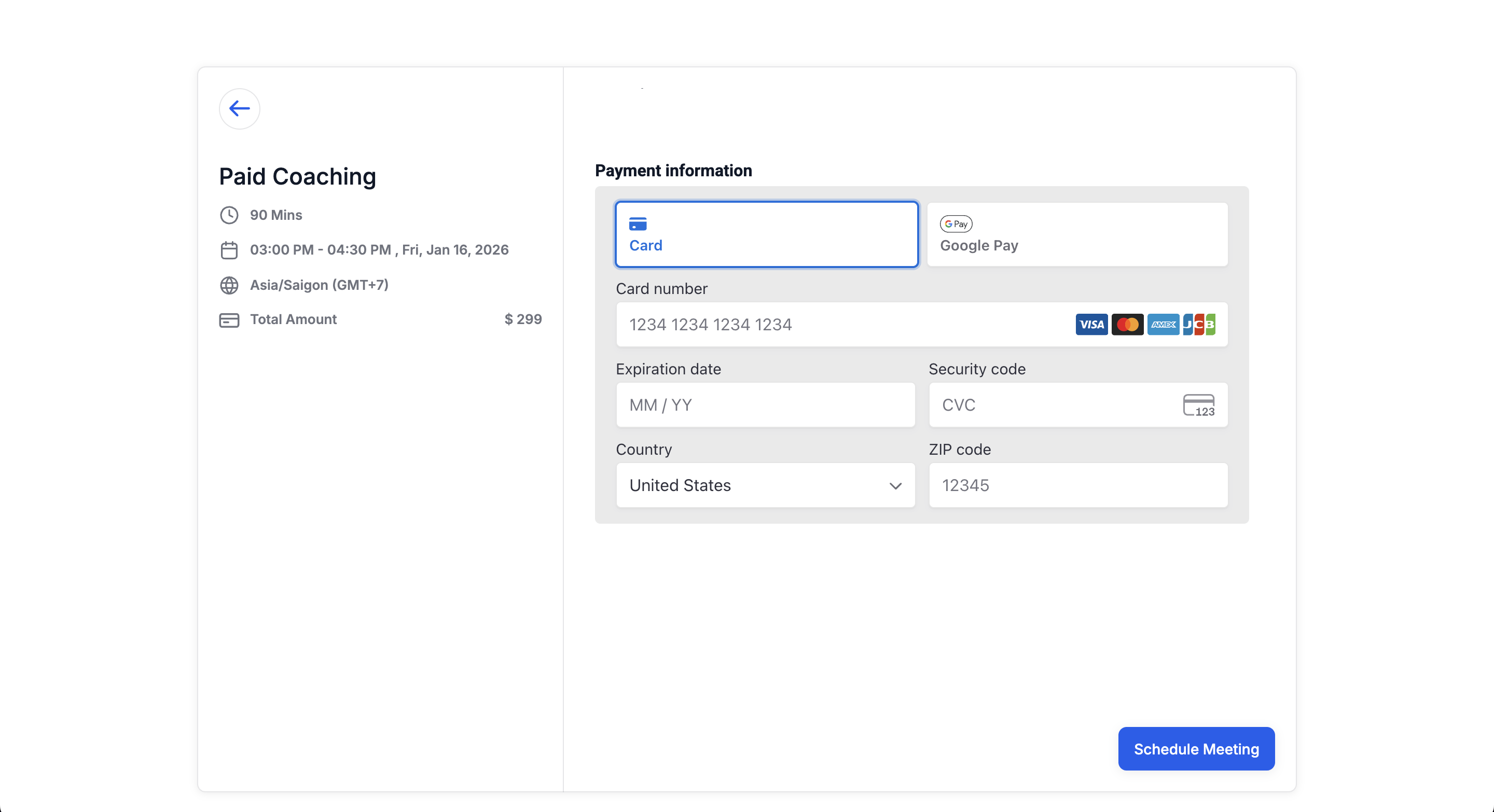Focus the ZIP code input field
The height and width of the screenshot is (812, 1494).
pyautogui.click(x=1077, y=485)
